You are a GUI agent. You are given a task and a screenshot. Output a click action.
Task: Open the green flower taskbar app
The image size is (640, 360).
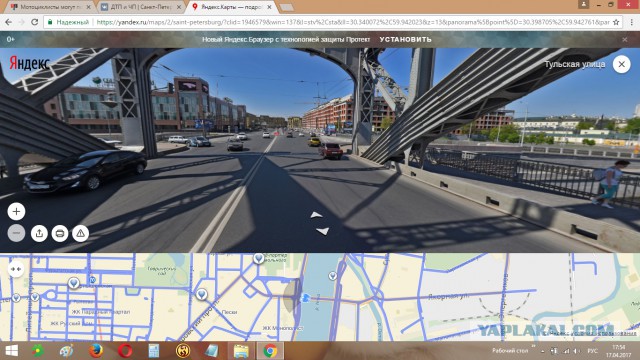pyautogui.click(x=38, y=351)
